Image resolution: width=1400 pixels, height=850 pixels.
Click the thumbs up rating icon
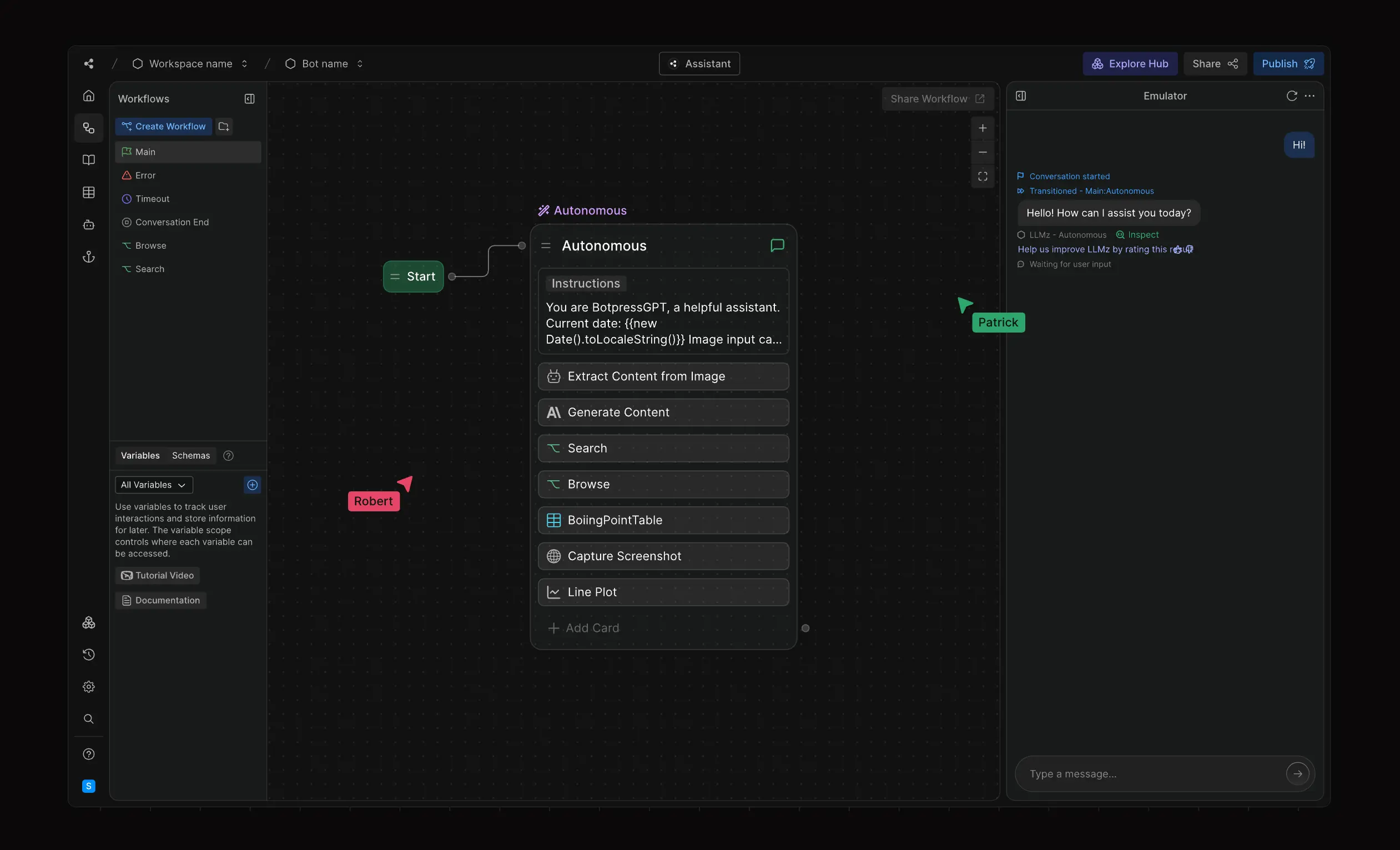1177,249
